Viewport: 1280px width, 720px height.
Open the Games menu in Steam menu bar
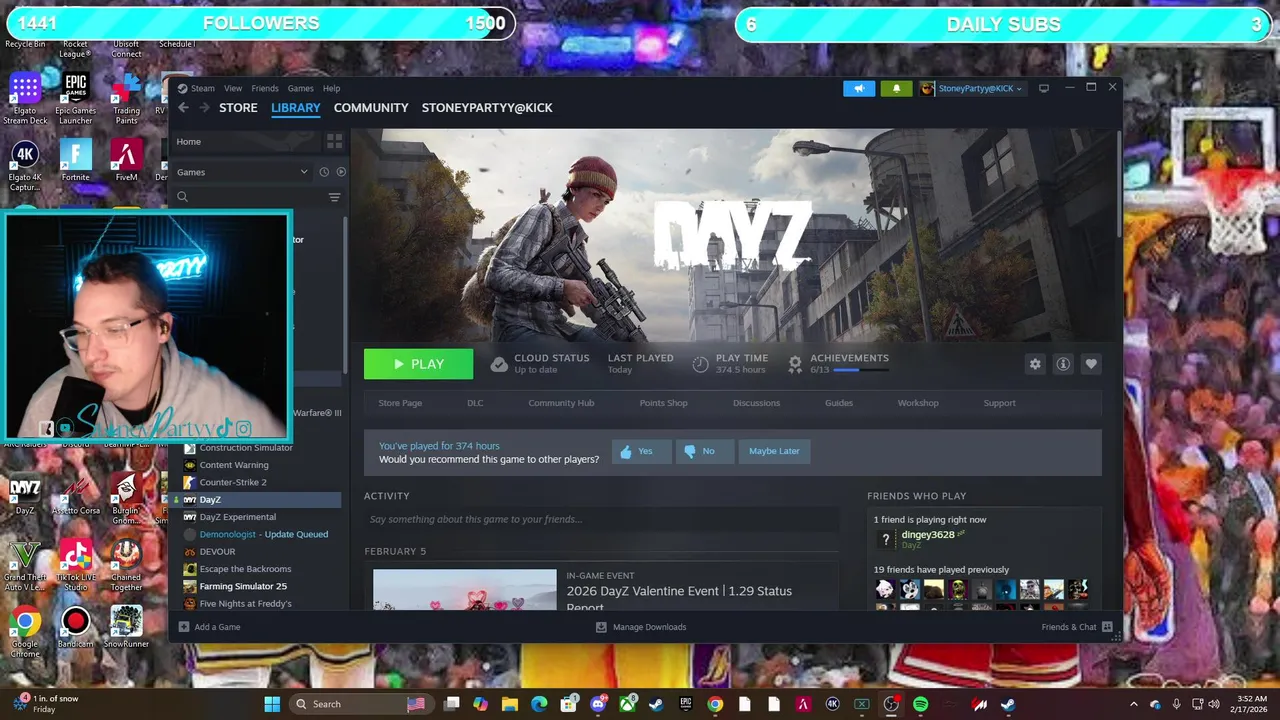tap(301, 88)
